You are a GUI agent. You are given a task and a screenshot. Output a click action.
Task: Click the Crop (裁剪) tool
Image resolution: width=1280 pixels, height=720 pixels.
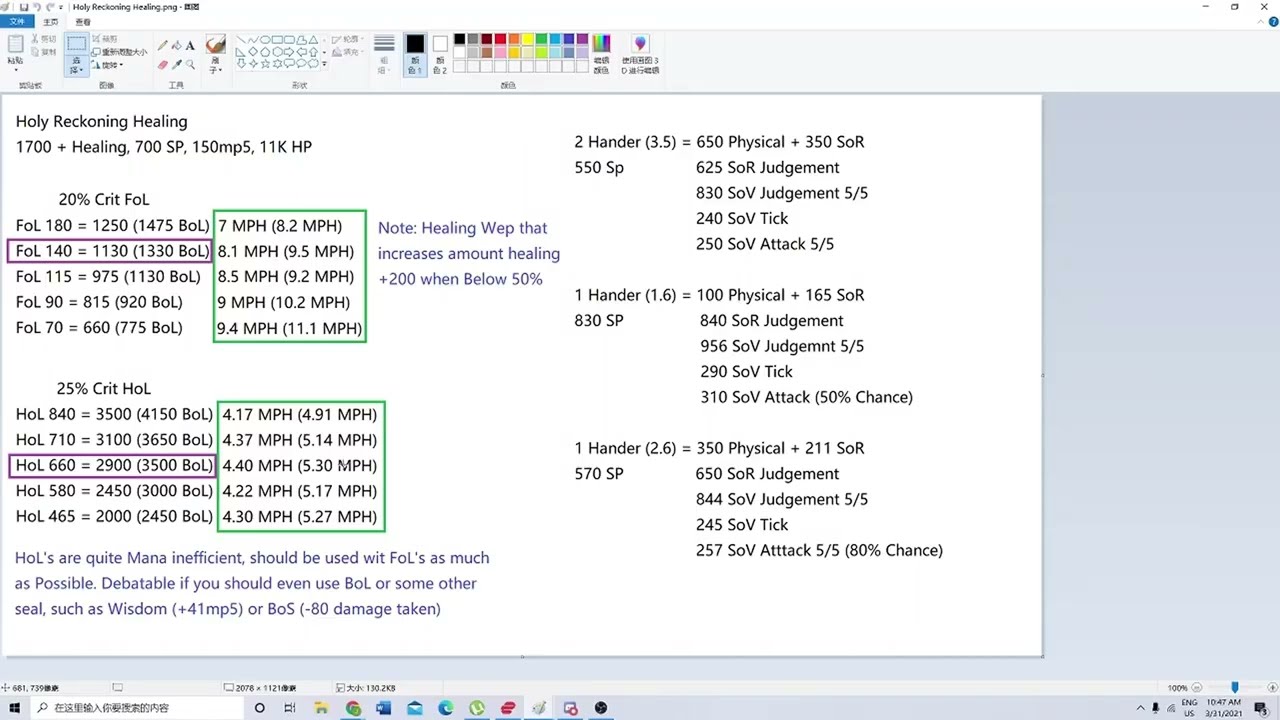pos(104,39)
